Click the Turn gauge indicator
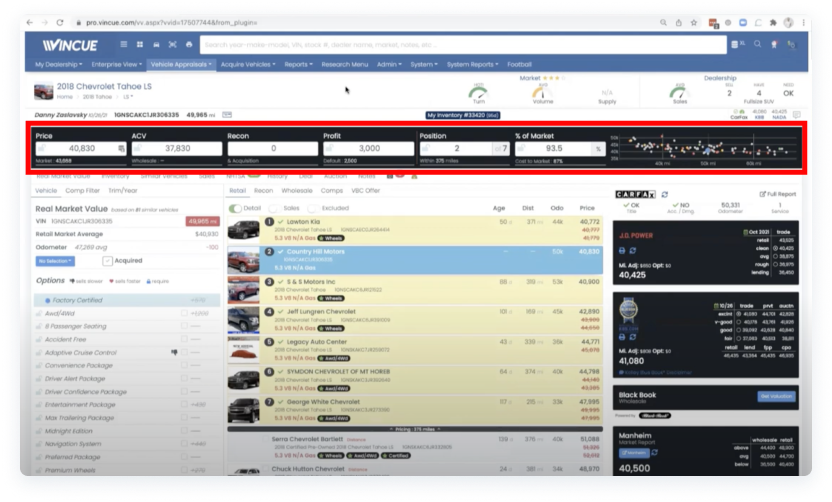 pyautogui.click(x=479, y=94)
